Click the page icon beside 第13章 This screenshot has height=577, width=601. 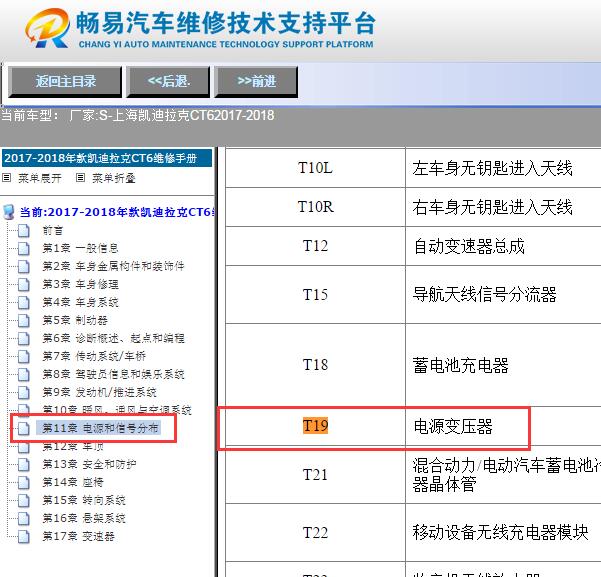24,464
